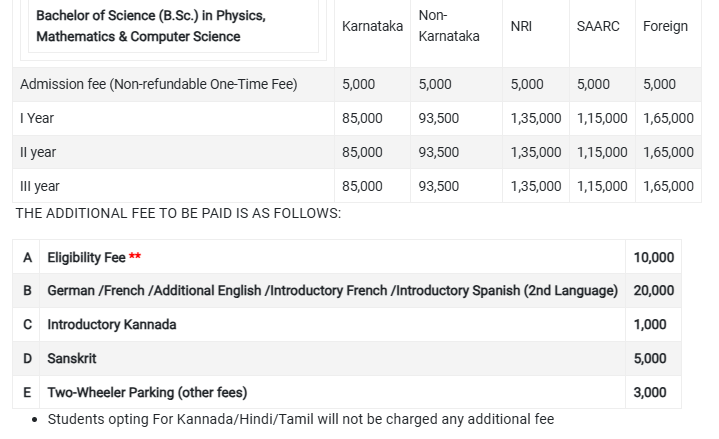This screenshot has width=719, height=439.
Task: Select the Karnataka column header
Action: (x=372, y=26)
